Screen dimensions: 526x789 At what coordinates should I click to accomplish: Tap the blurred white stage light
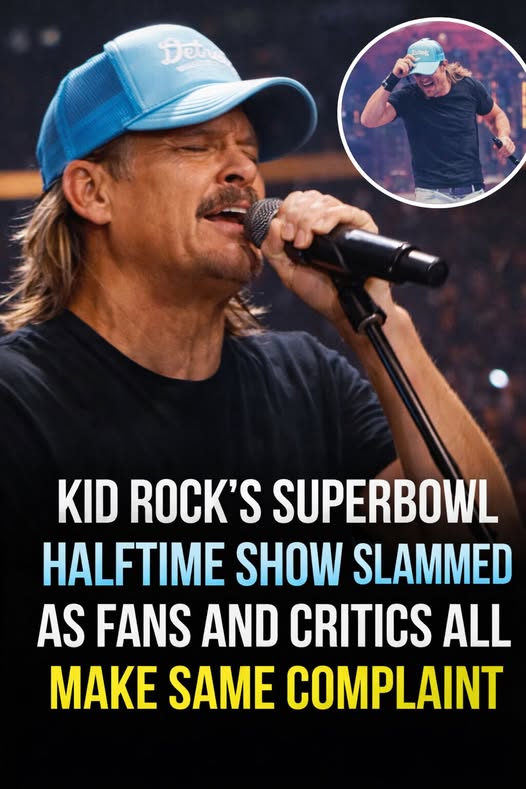(x=498, y=378)
